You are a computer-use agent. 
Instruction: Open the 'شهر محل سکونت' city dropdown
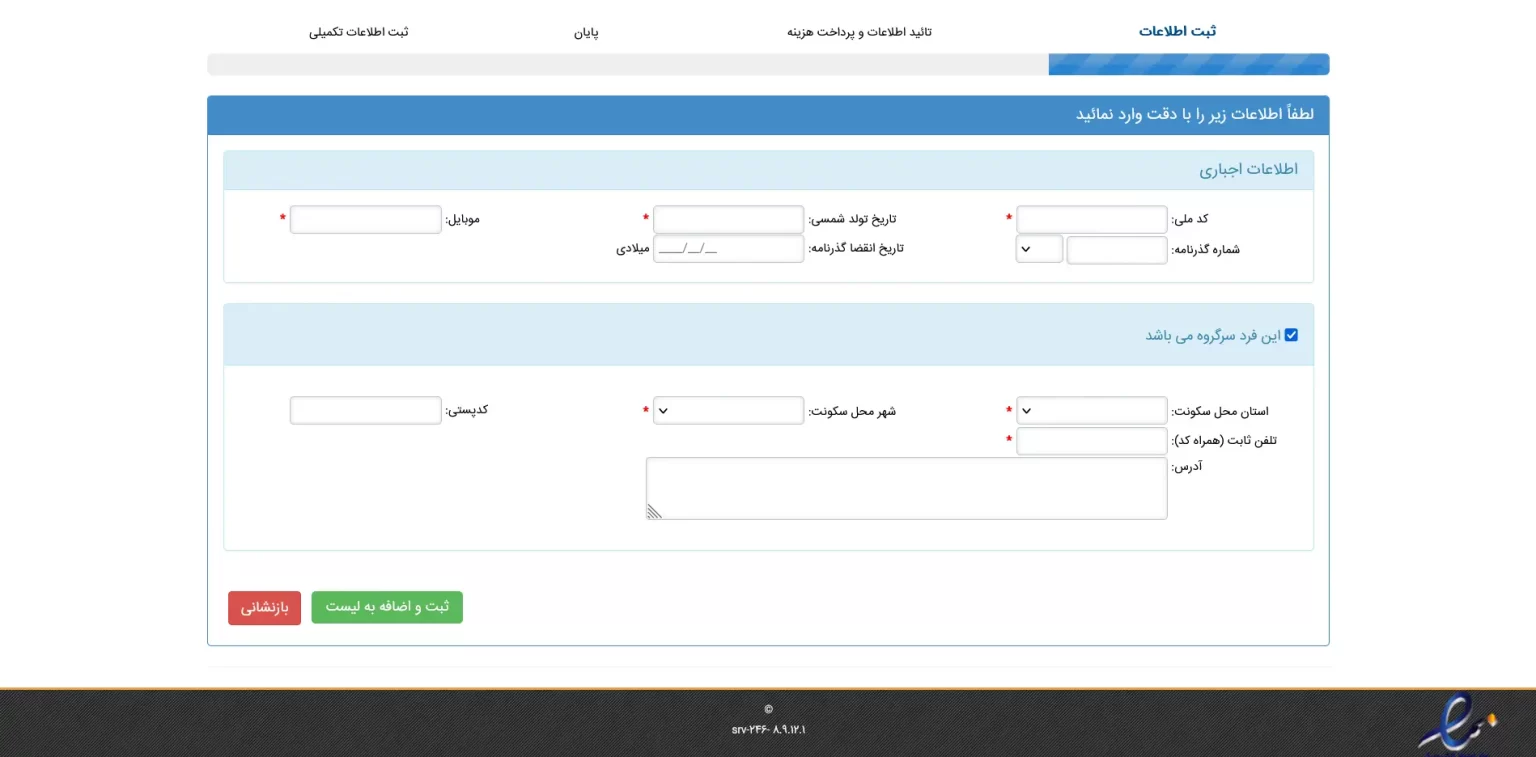click(728, 410)
